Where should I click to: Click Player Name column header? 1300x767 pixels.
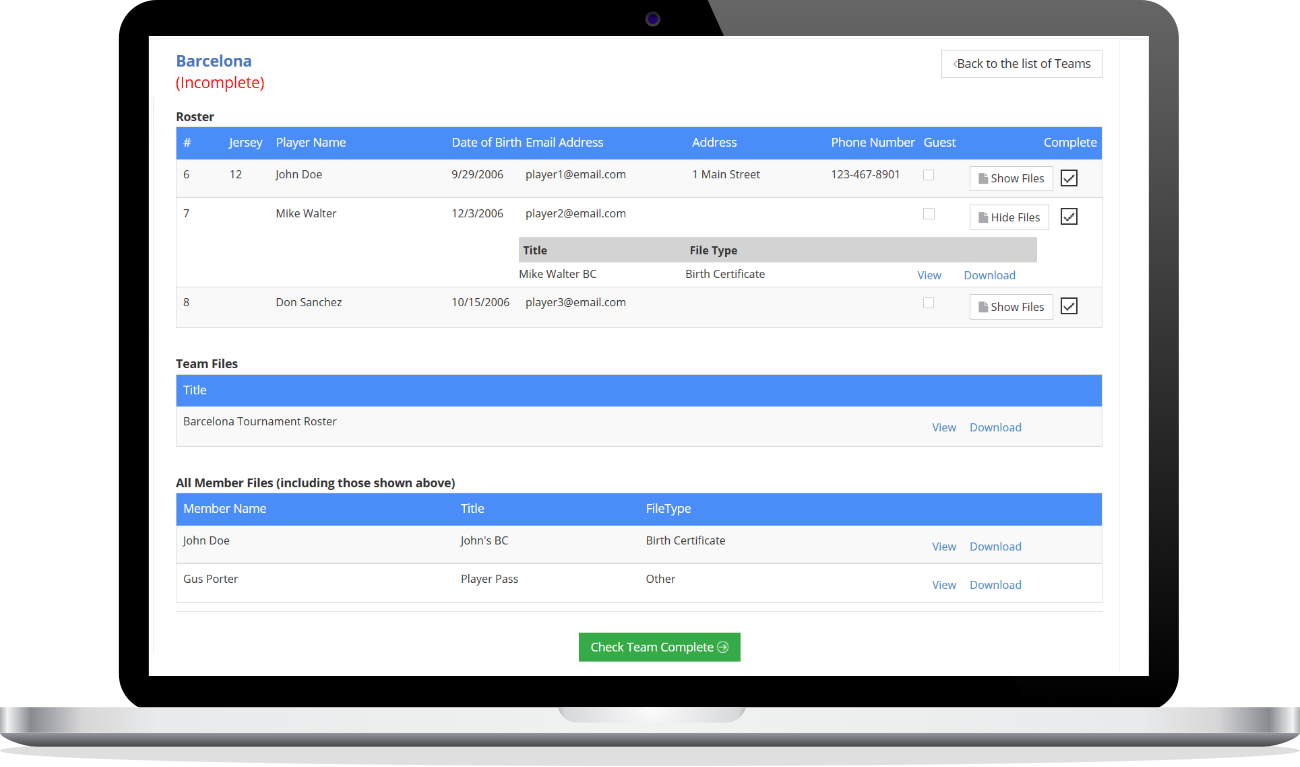coord(311,143)
